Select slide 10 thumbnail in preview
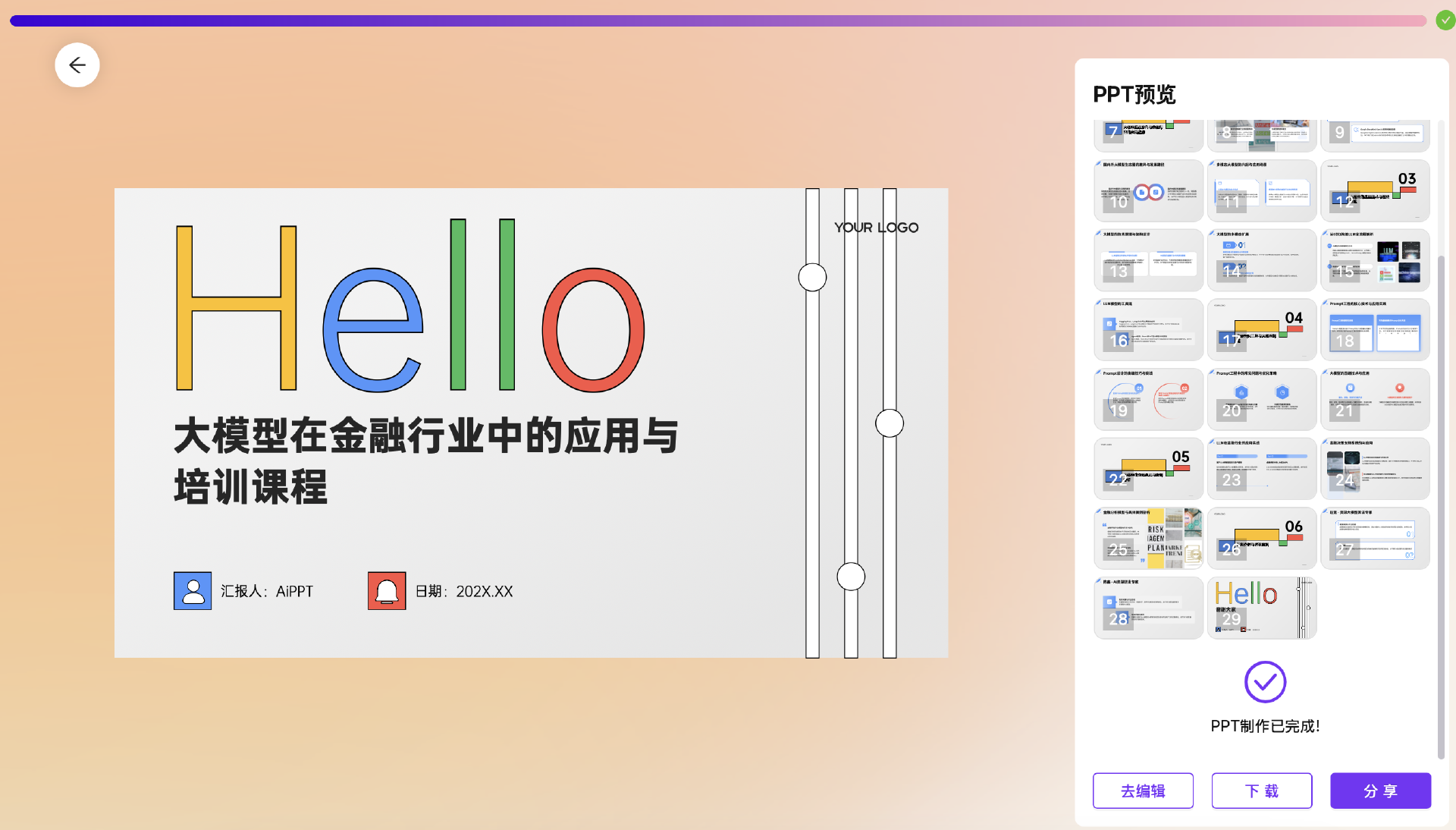This screenshot has width=1456, height=830. point(1148,190)
